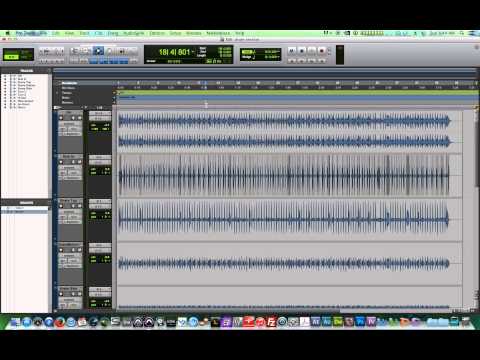The height and width of the screenshot is (360, 480).
Task: Click the third track's name button
Action: point(70,201)
